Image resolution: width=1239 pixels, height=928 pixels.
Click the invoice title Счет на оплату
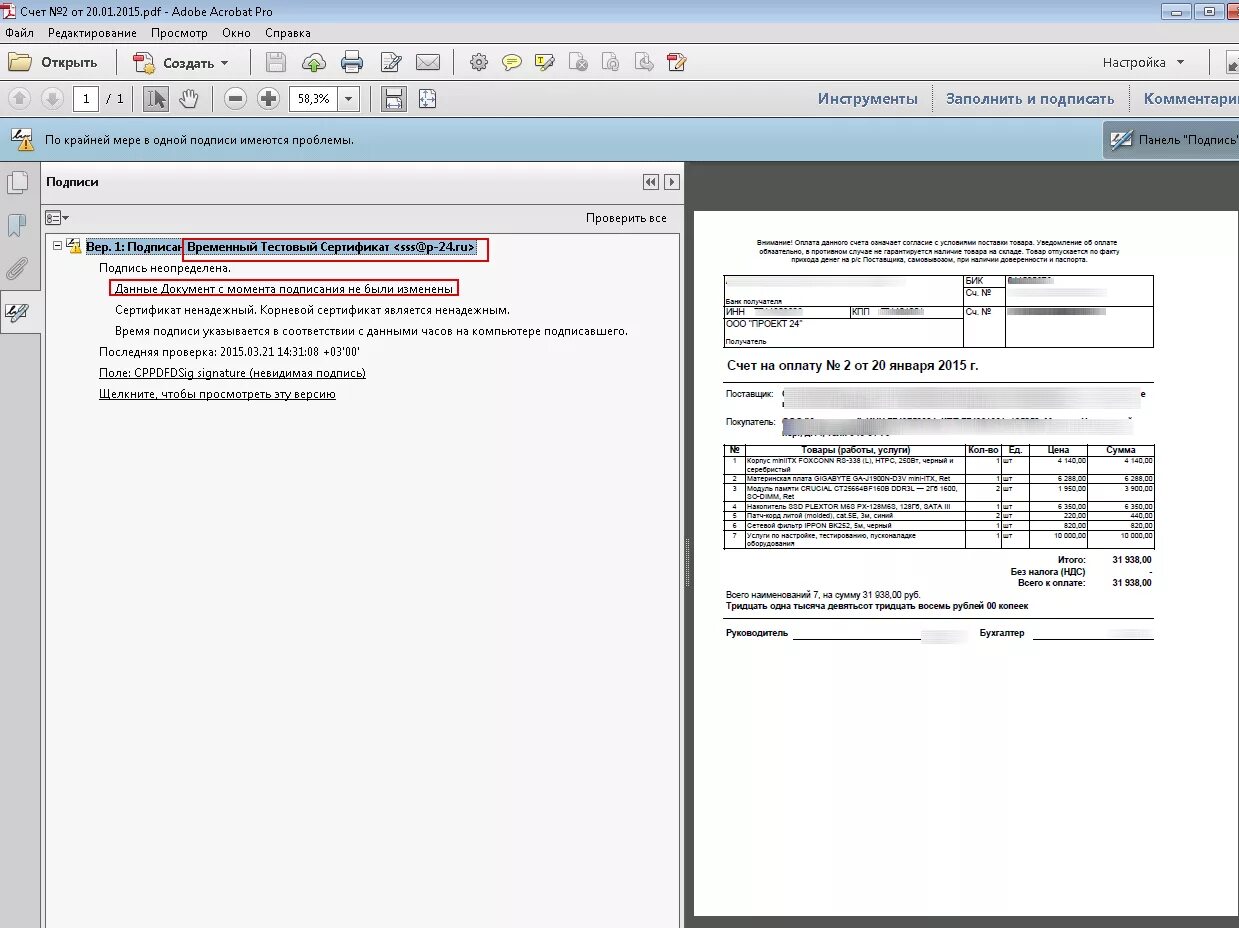pyautogui.click(x=852, y=365)
